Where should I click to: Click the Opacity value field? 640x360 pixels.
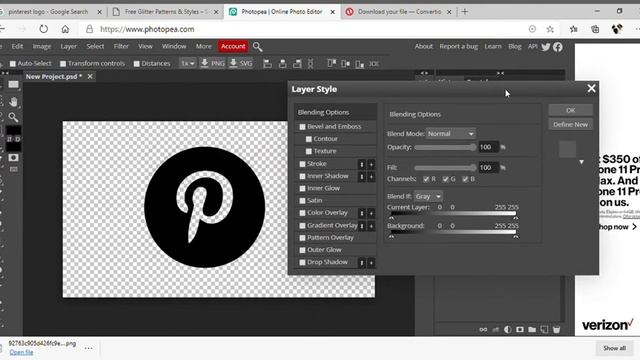click(489, 147)
